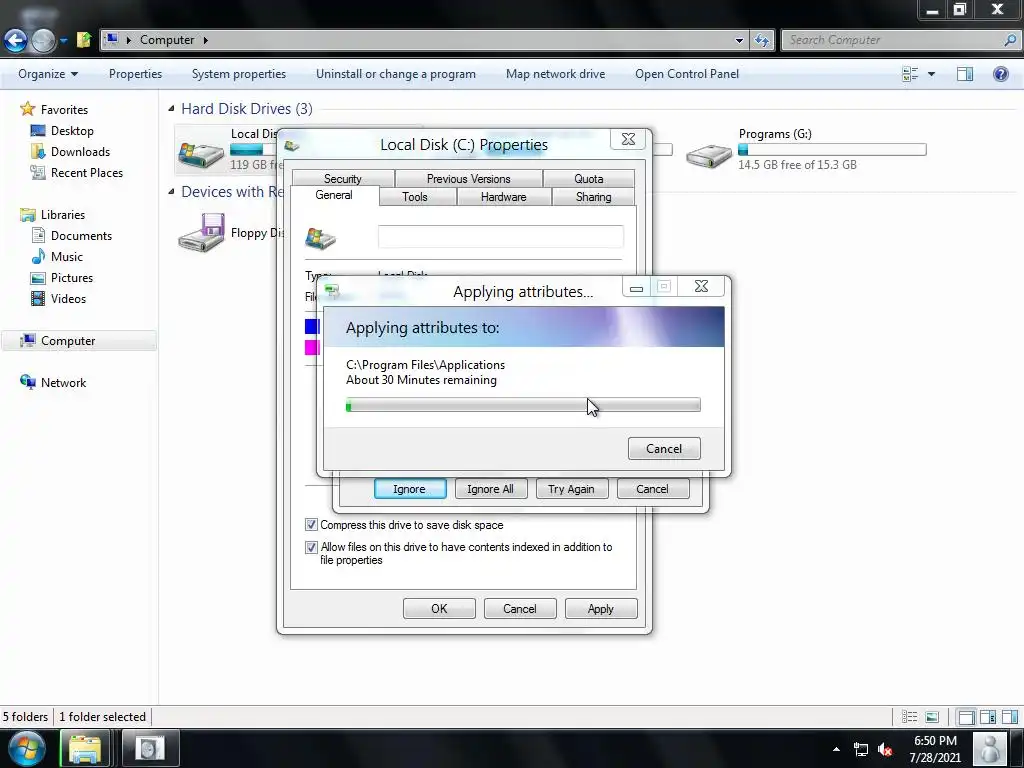Image resolution: width=1024 pixels, height=768 pixels.
Task: Click the Programs (G:) capacity bar
Action: pos(832,150)
